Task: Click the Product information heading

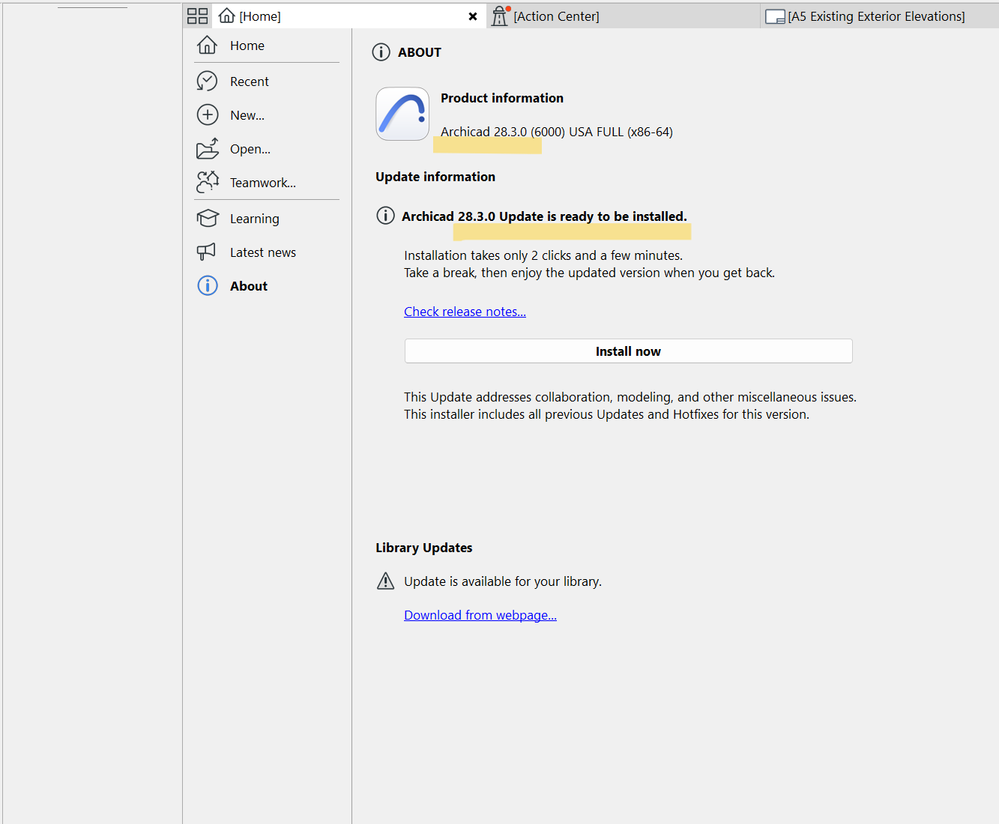Action: coord(502,98)
